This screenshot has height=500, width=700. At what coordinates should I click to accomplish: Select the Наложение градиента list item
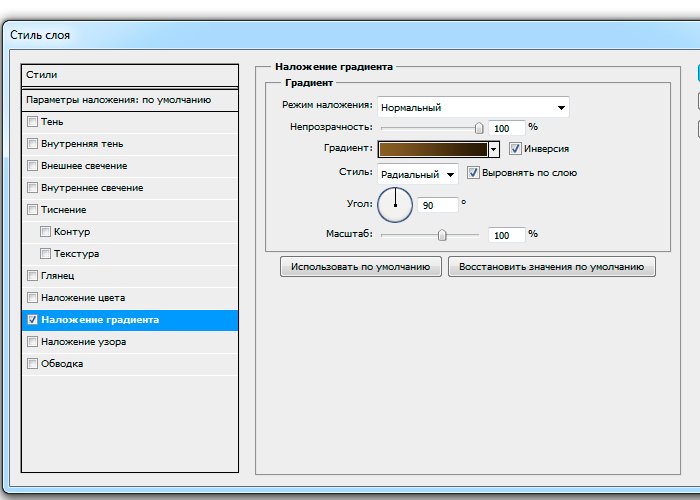coord(130,320)
